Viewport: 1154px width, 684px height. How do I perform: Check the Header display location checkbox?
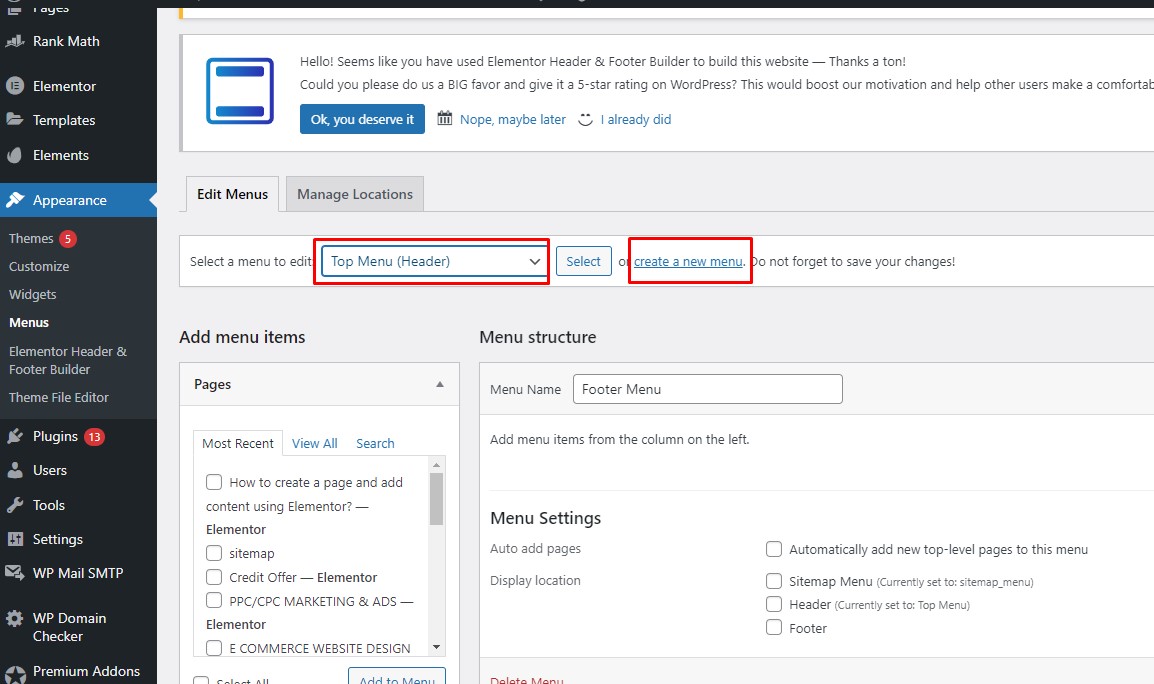774,604
